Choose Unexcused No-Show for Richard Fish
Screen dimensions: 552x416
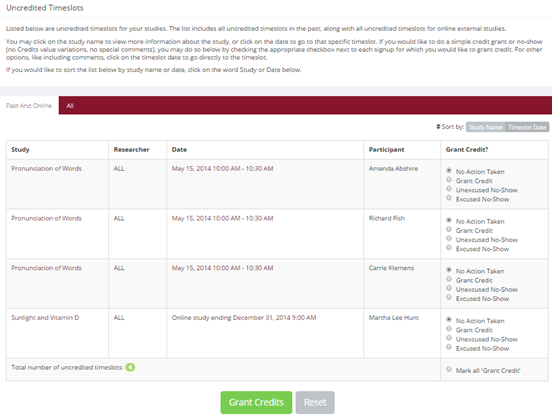click(449, 239)
